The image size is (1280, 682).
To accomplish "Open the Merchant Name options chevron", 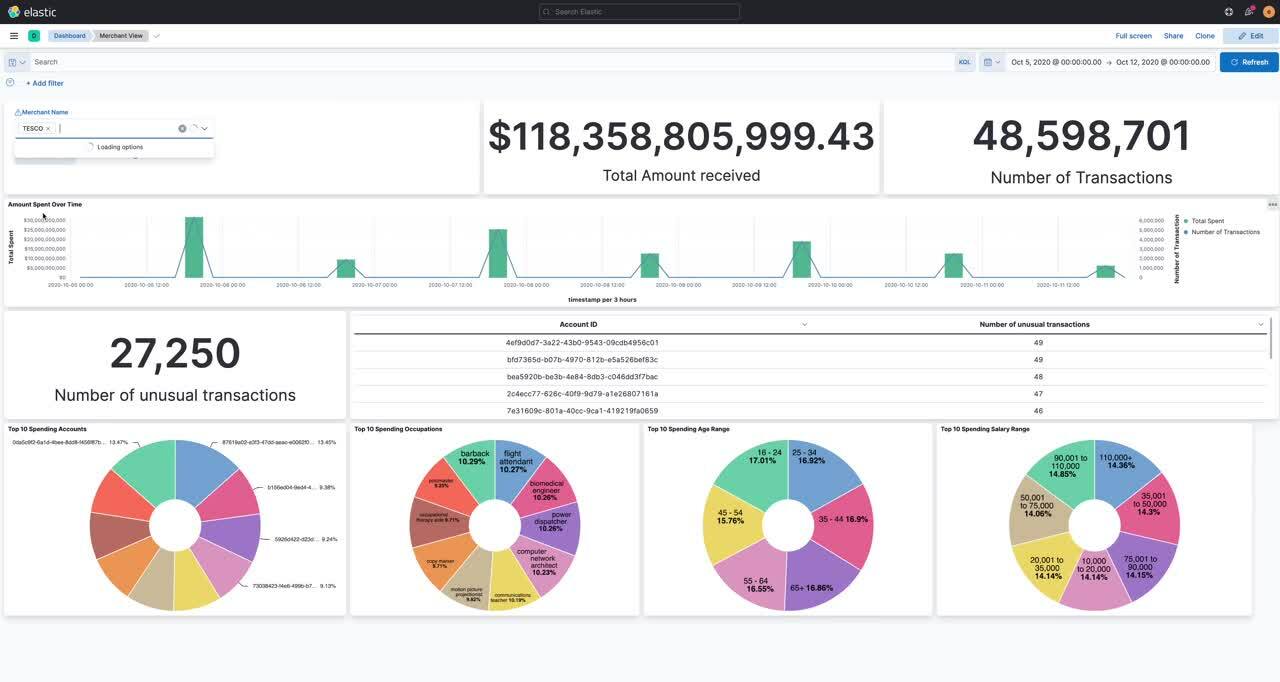I will point(204,128).
